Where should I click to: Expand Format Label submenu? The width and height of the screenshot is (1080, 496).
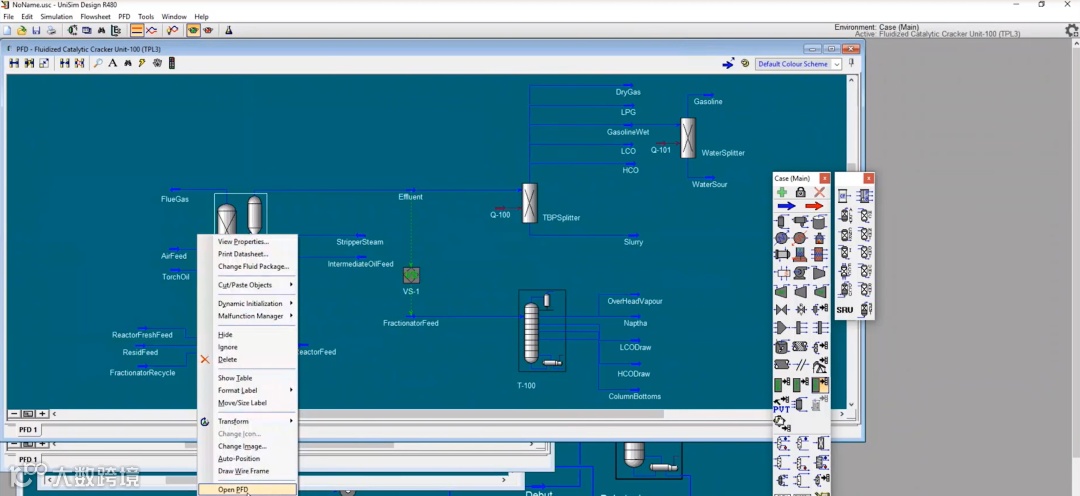tap(247, 391)
